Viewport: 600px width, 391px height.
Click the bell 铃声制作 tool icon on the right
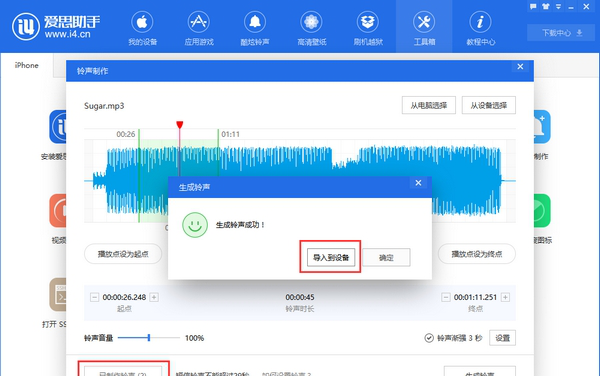tap(542, 127)
